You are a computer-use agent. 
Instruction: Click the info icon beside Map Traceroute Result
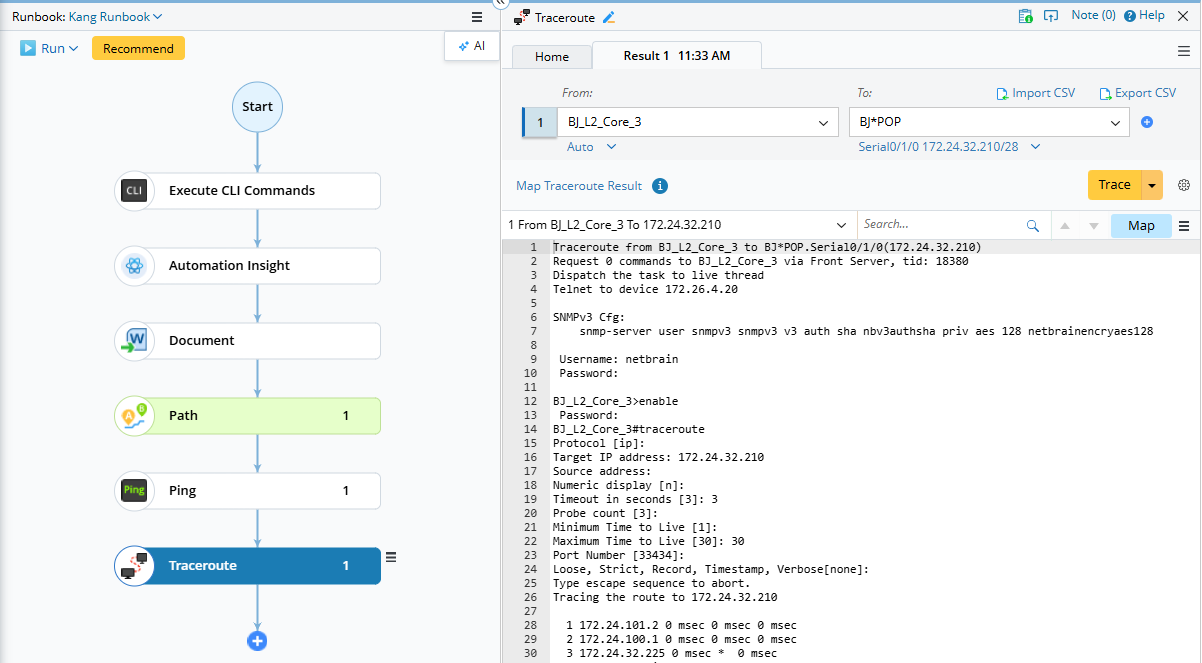coord(660,186)
